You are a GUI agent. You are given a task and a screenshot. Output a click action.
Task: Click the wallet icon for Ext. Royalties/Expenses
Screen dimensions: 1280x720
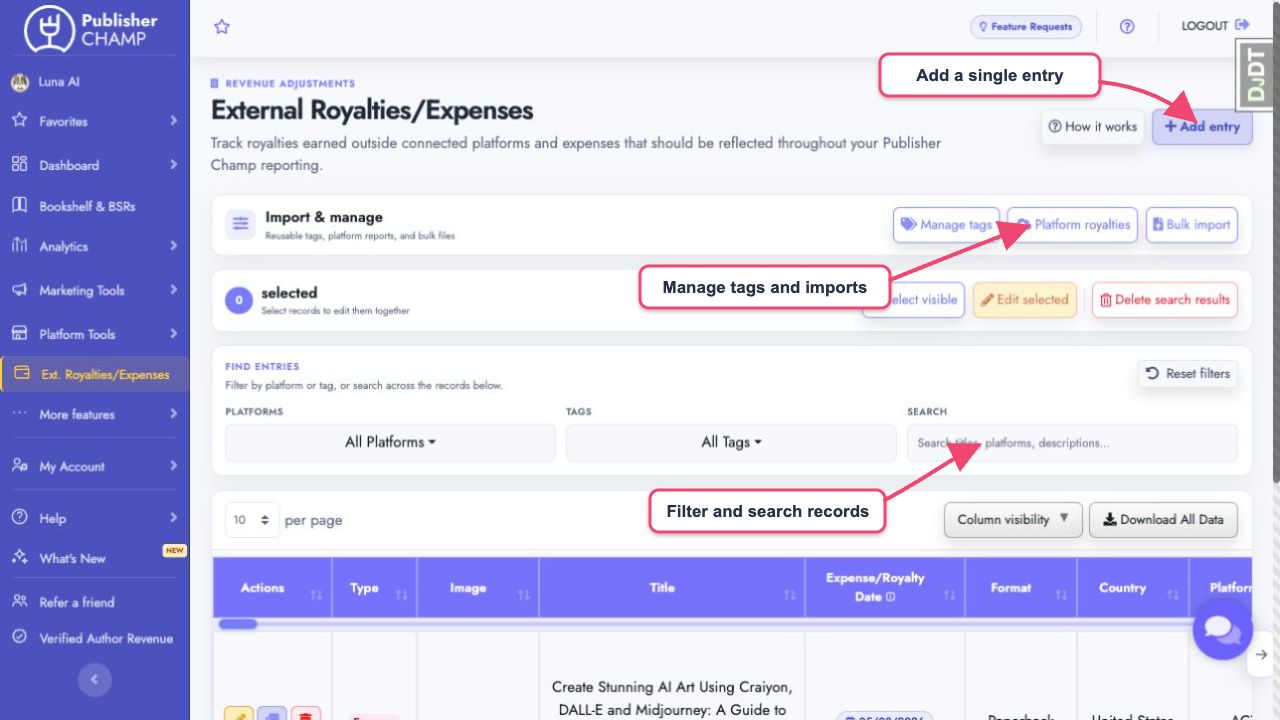(x=21, y=375)
